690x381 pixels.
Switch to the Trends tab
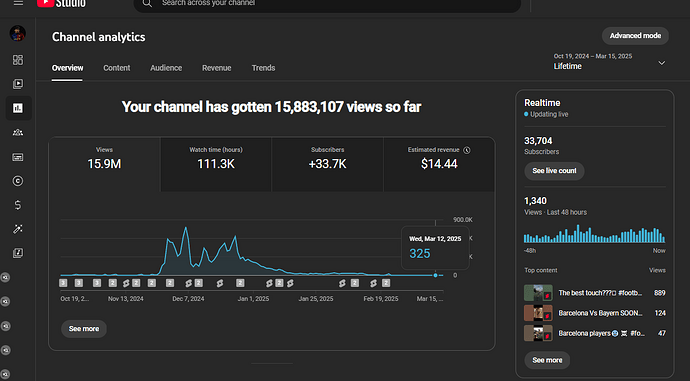click(x=263, y=68)
